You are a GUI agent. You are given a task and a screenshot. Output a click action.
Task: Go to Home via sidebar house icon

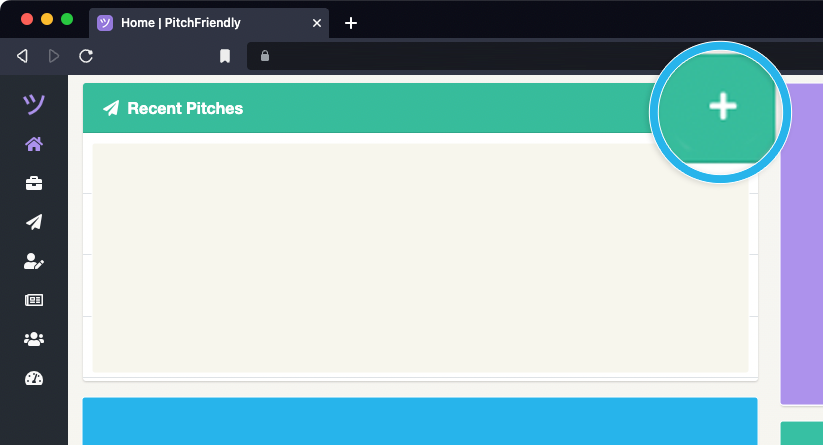click(x=34, y=144)
